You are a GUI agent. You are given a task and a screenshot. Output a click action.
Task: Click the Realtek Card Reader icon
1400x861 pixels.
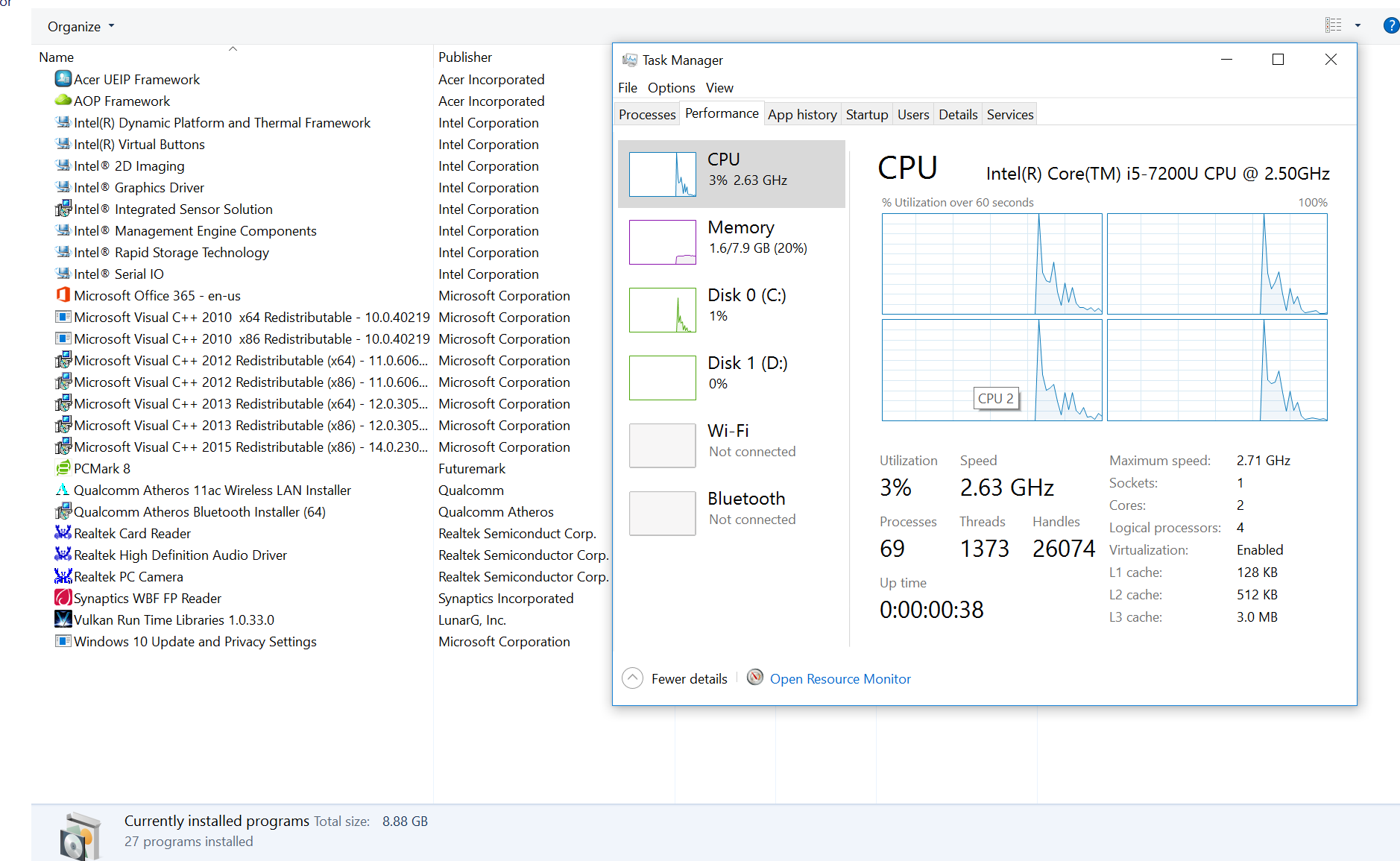click(x=63, y=533)
